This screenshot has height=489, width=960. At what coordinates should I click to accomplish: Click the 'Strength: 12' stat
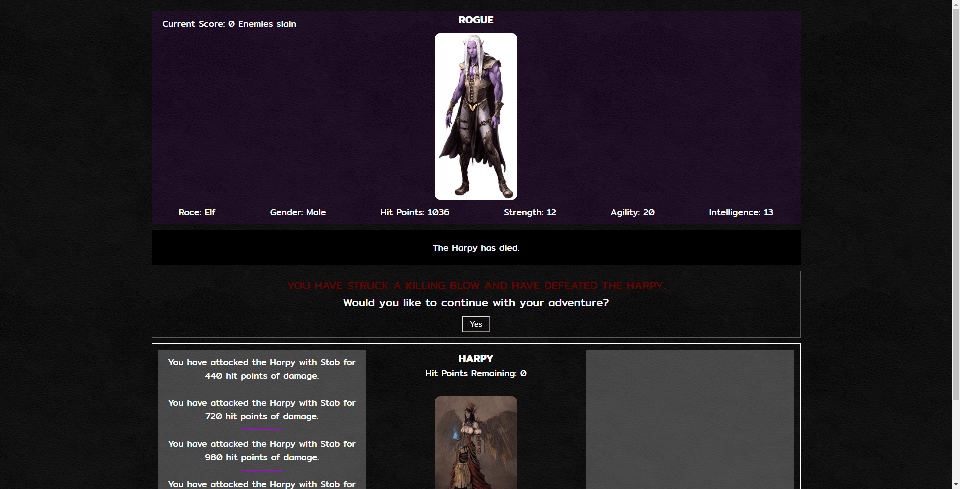(x=530, y=212)
